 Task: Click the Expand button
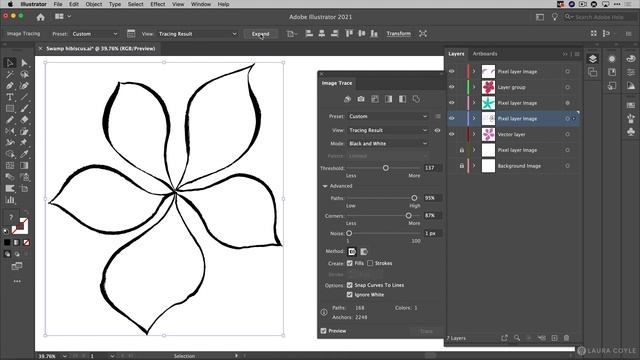[x=260, y=34]
